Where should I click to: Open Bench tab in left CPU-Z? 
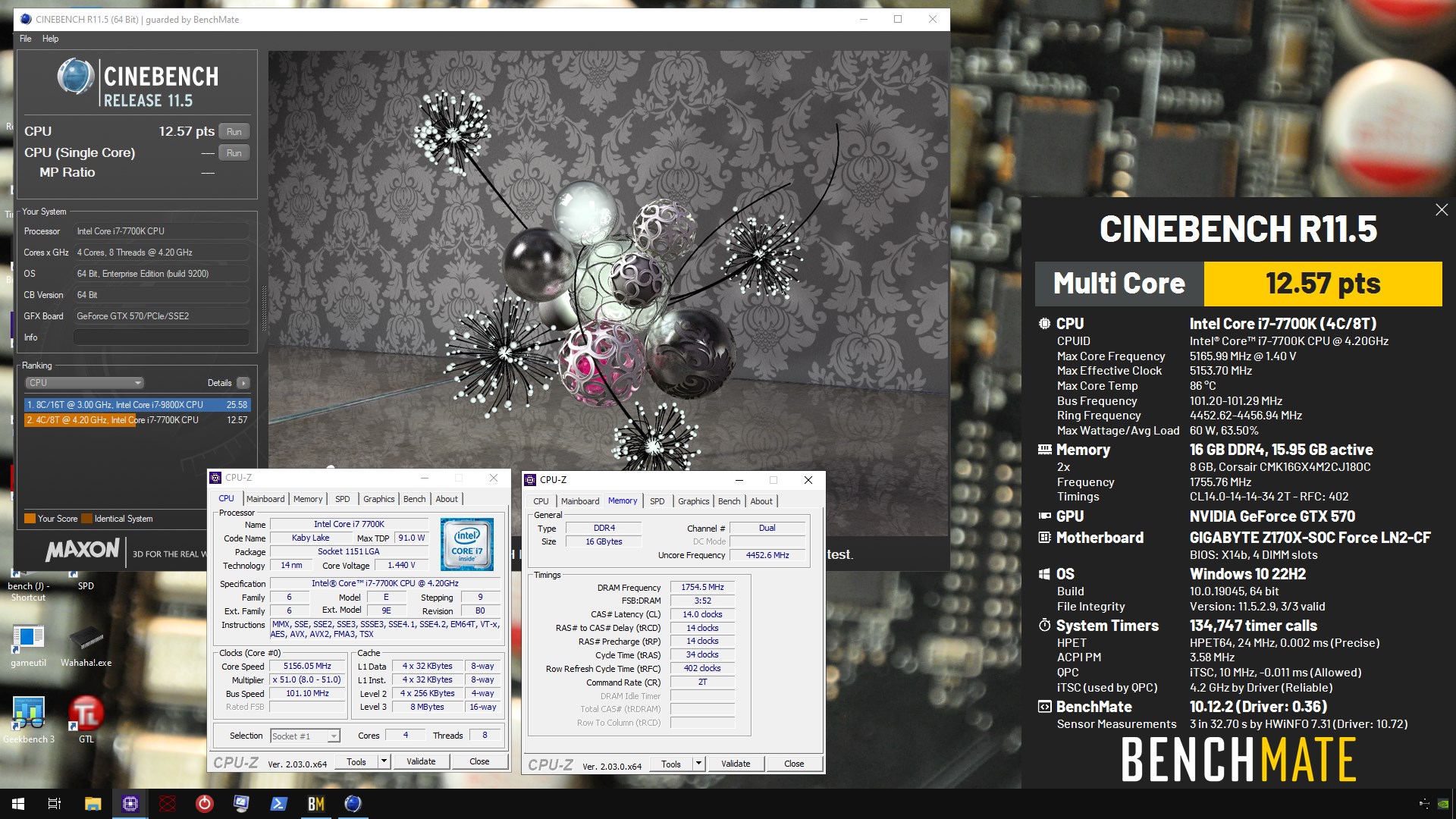click(414, 499)
